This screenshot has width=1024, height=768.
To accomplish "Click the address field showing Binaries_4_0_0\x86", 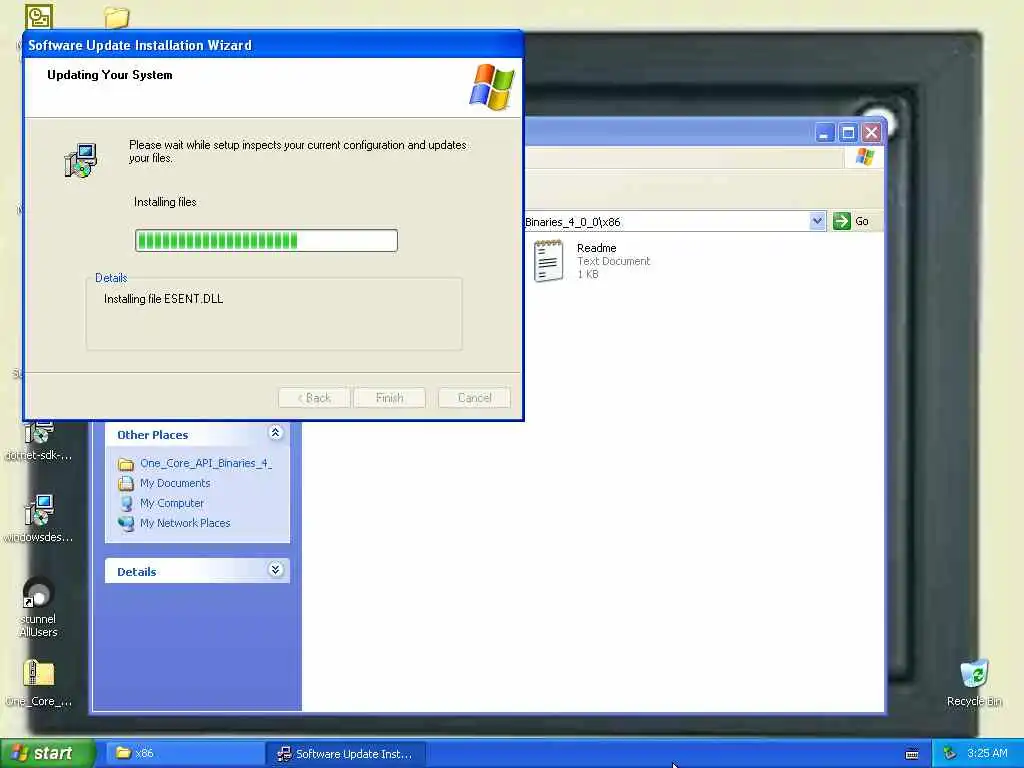I will coord(667,221).
